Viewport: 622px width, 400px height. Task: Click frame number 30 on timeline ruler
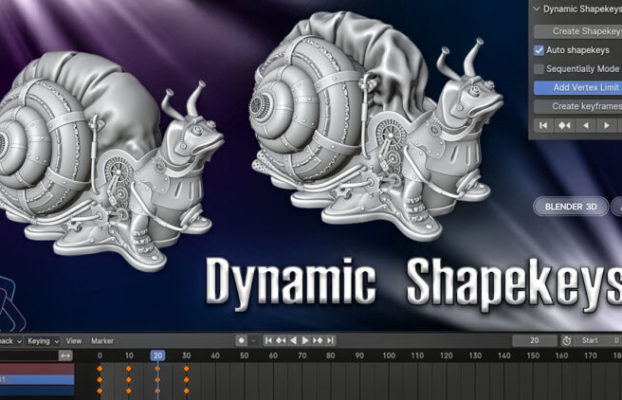186,356
